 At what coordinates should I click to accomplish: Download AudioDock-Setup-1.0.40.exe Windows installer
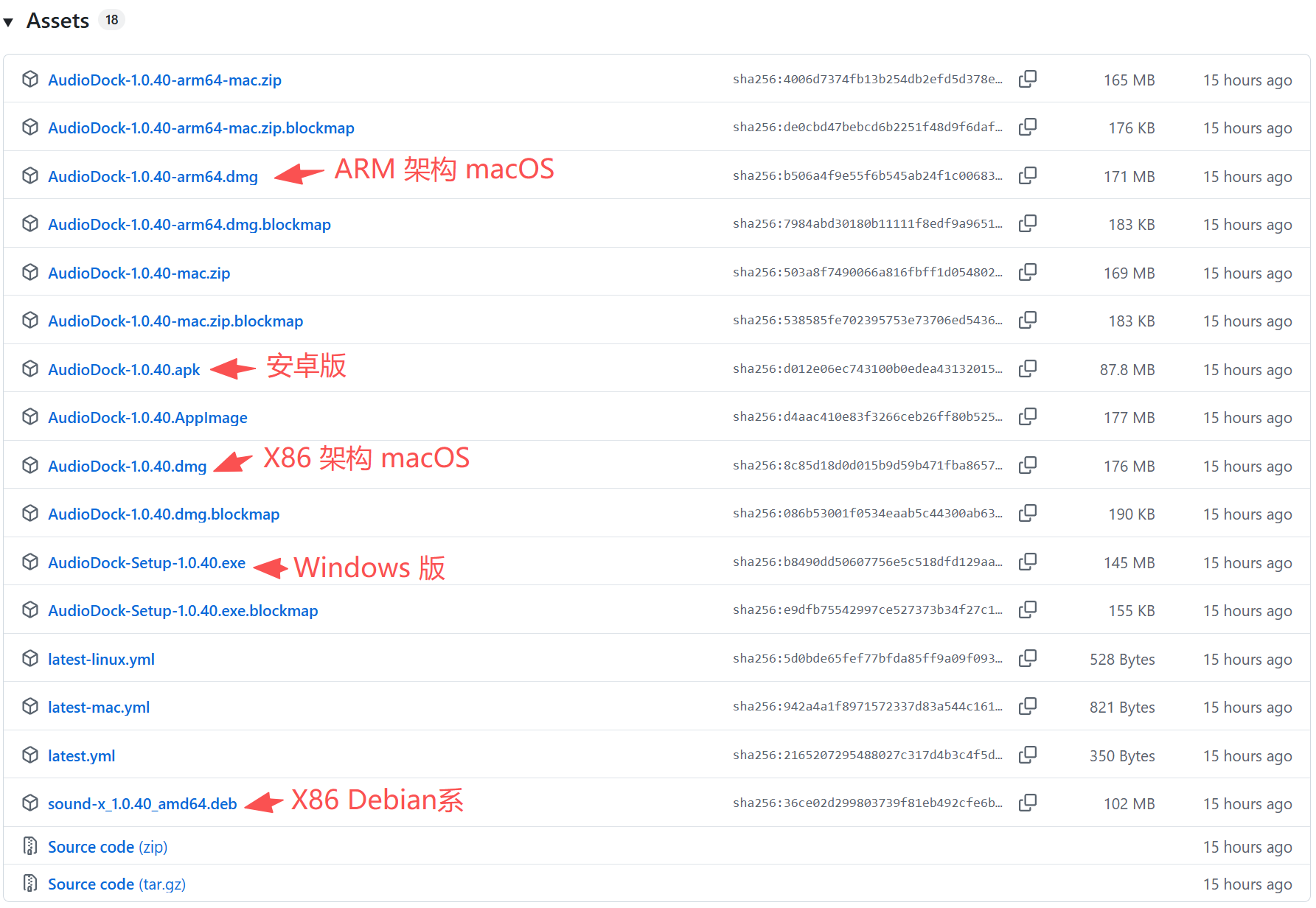(147, 563)
